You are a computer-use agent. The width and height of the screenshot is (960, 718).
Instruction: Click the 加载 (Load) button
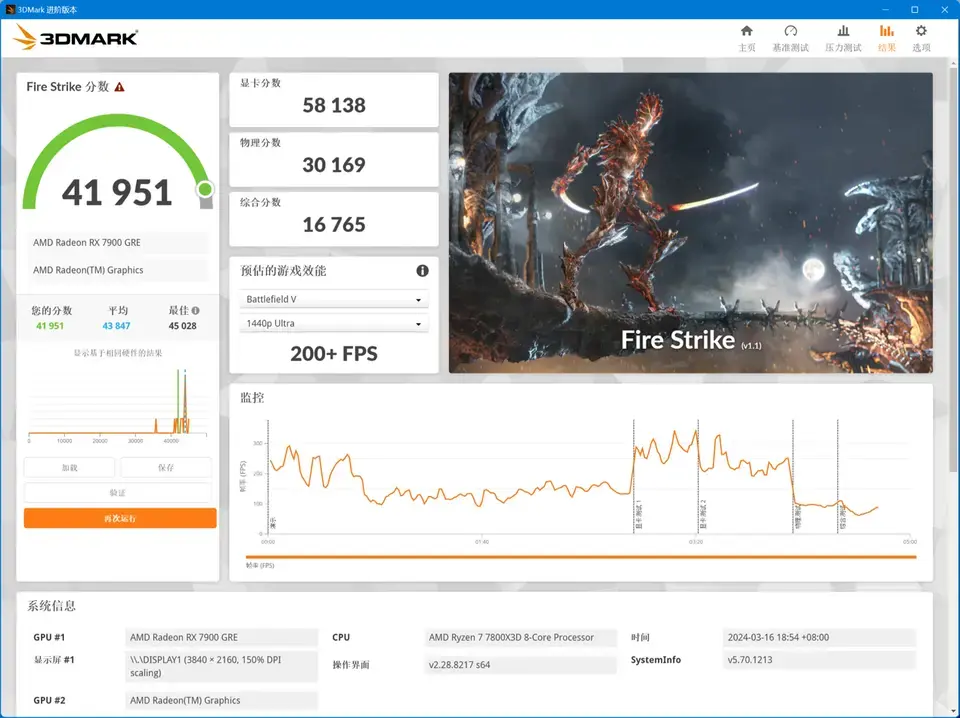tap(69, 468)
